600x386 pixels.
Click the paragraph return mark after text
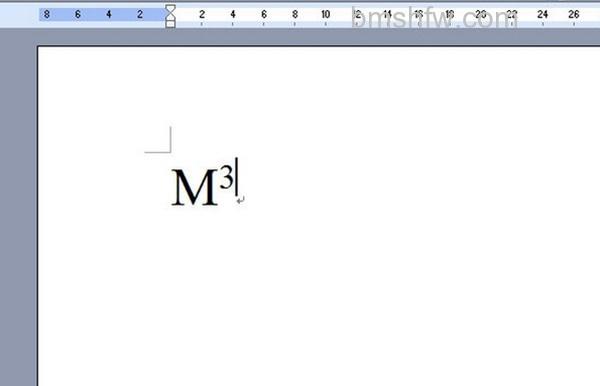click(x=240, y=200)
